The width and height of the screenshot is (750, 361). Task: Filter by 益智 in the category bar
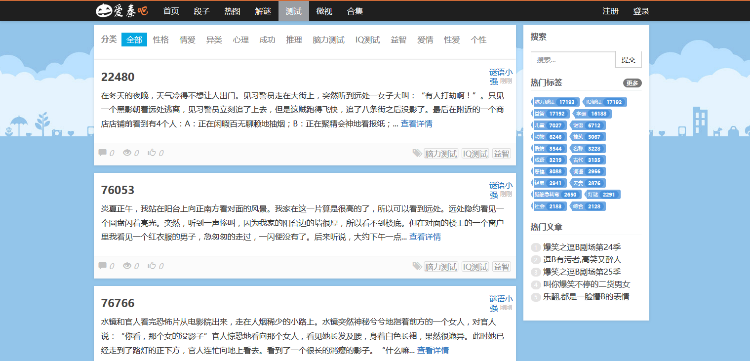click(398, 40)
